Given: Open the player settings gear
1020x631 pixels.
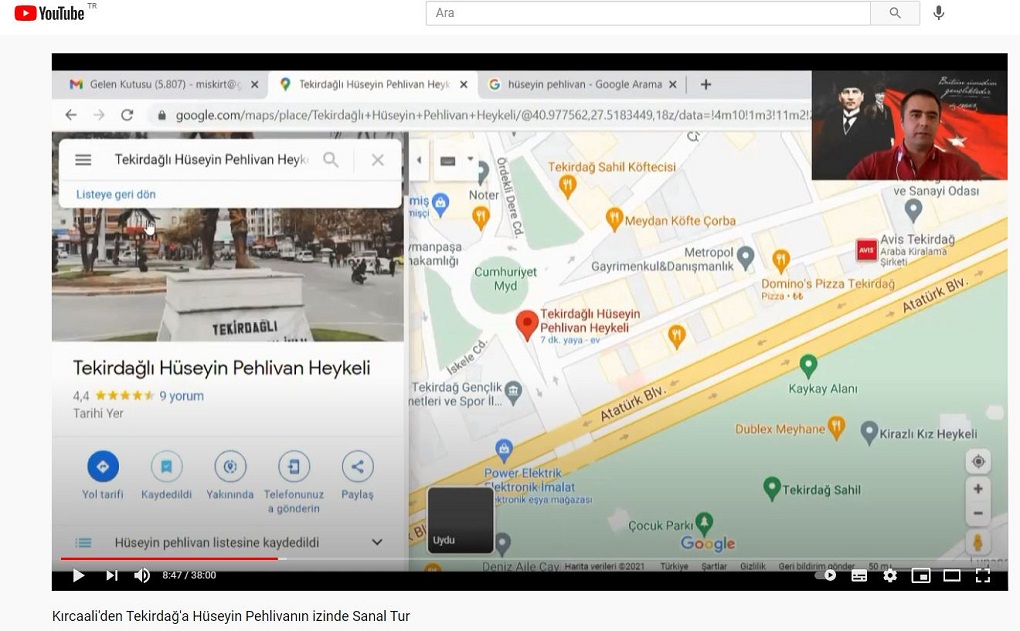Looking at the screenshot, I should click(890, 575).
